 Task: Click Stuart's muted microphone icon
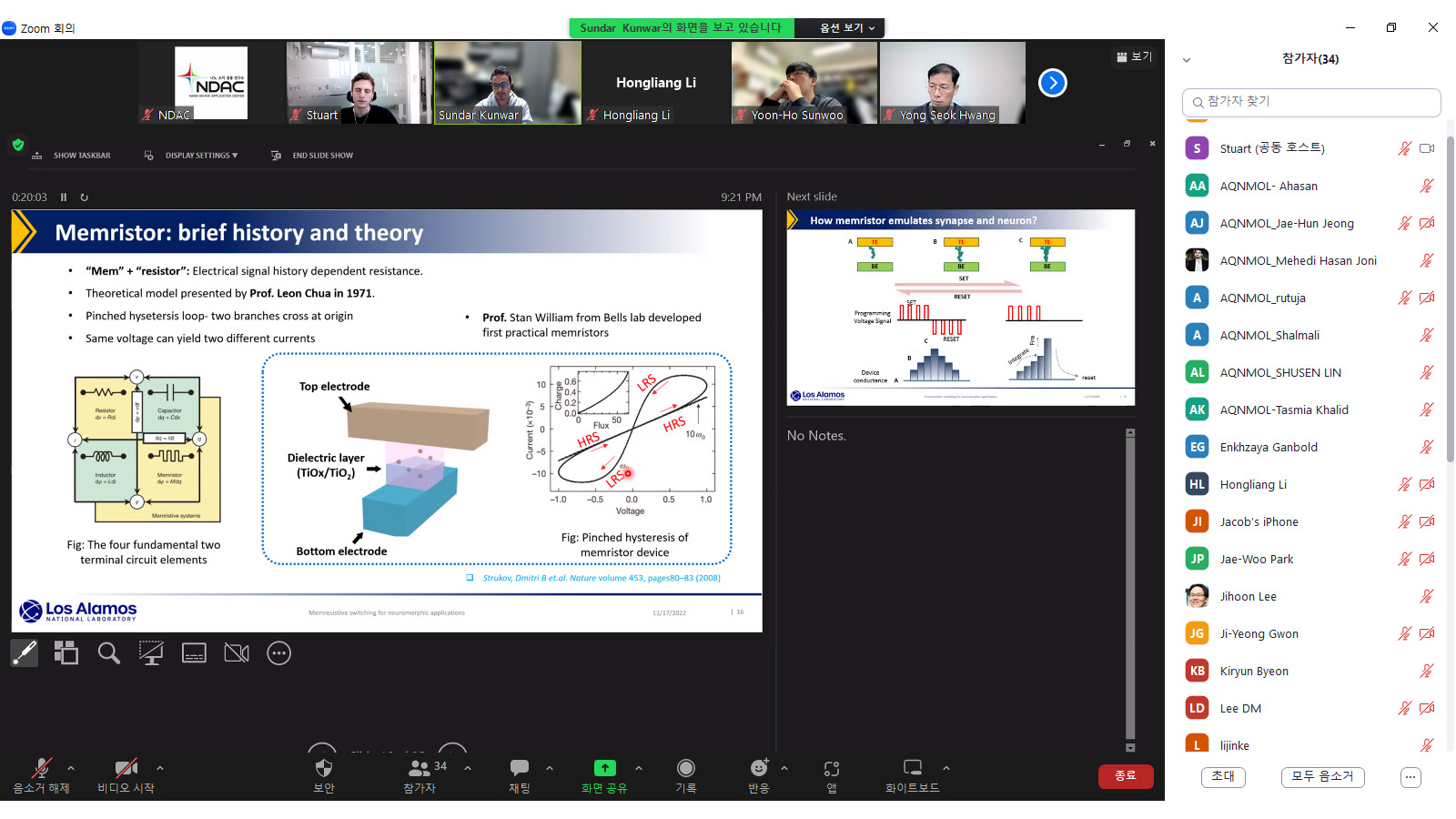coord(1405,148)
